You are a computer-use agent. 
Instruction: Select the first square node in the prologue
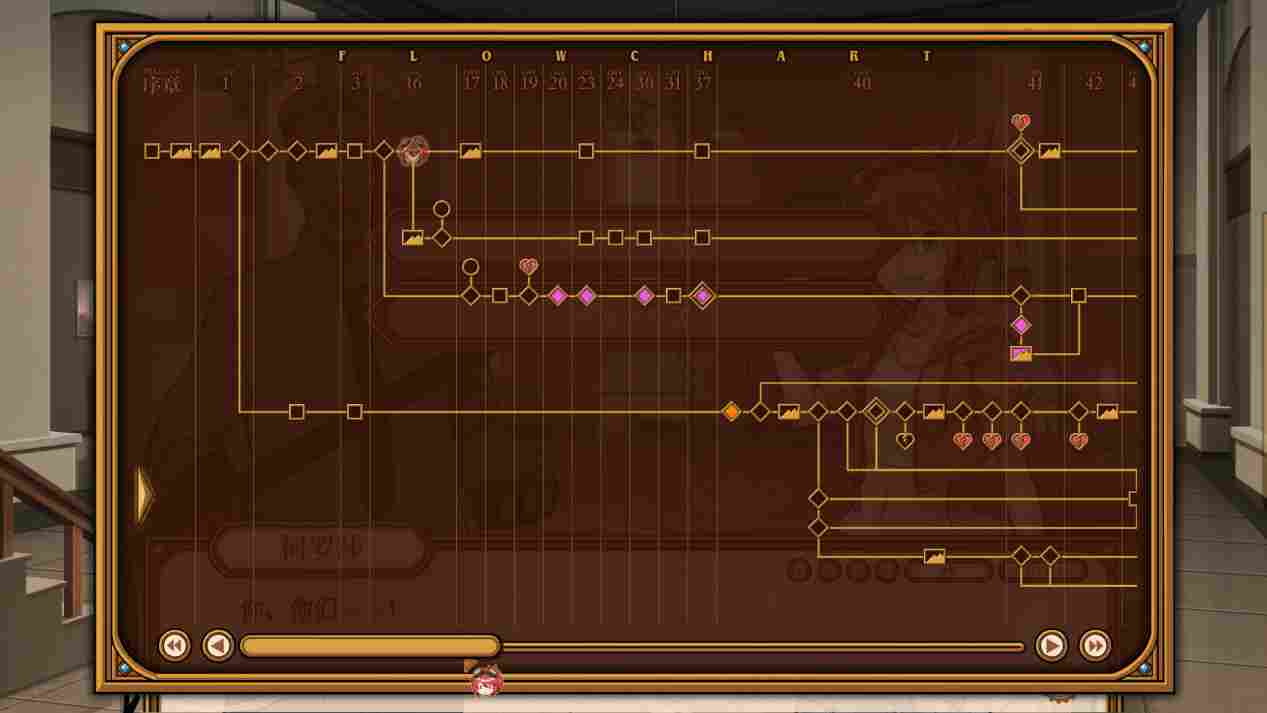152,151
